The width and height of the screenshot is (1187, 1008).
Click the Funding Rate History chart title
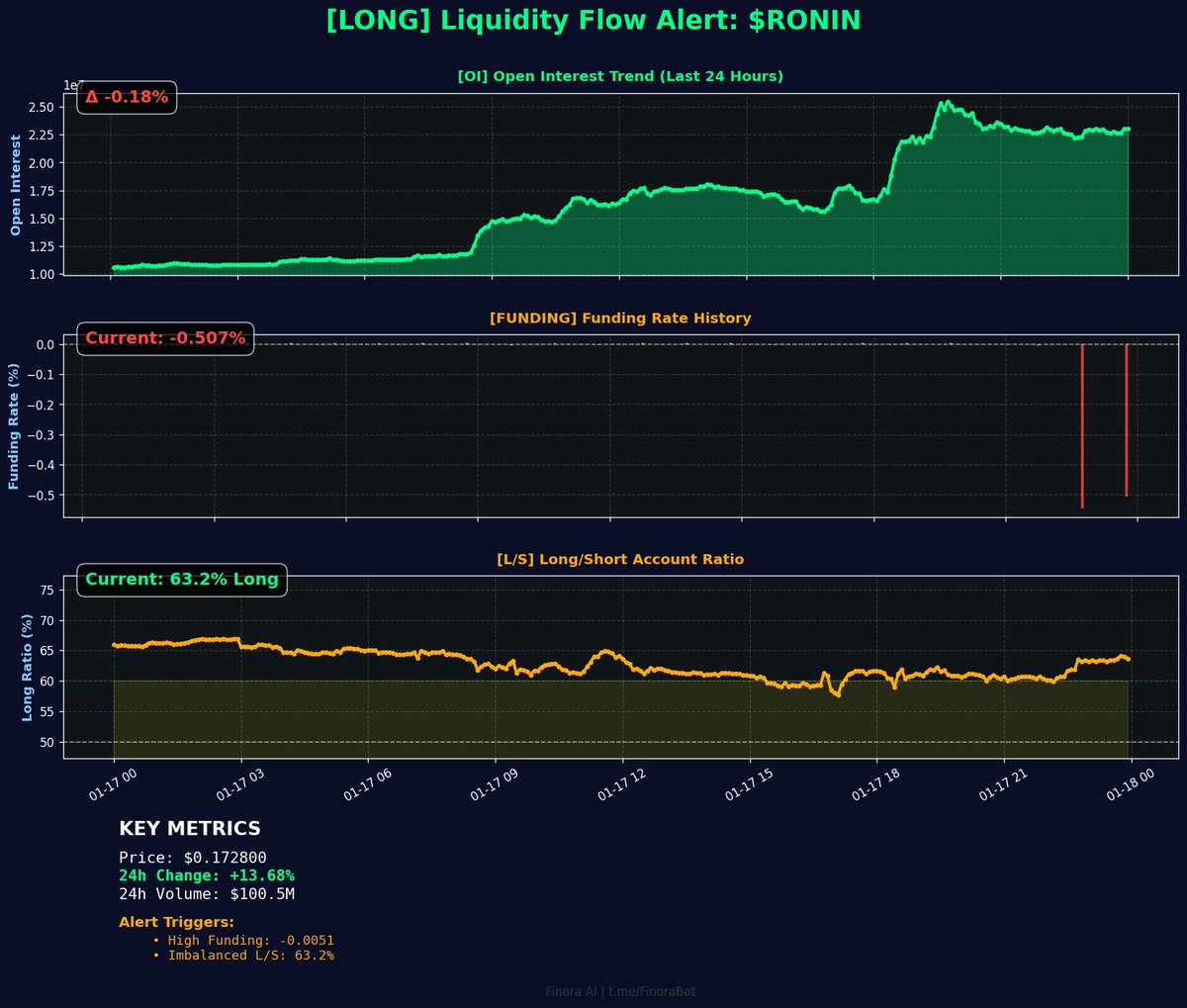[620, 319]
